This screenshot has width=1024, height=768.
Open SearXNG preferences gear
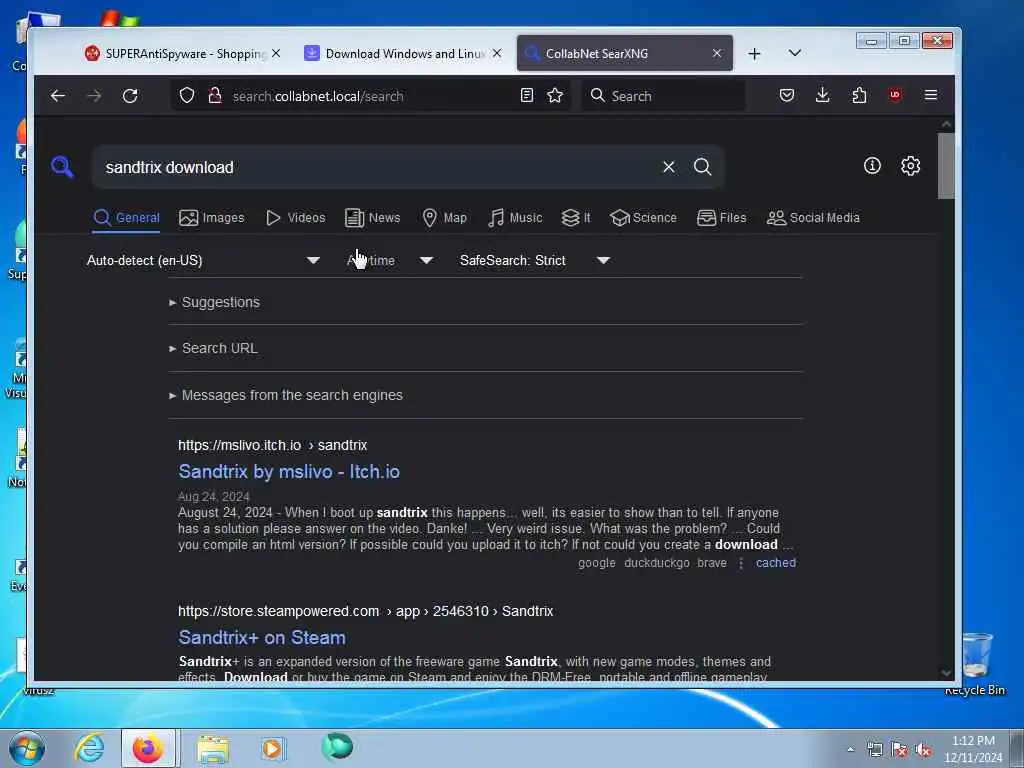[x=910, y=166]
